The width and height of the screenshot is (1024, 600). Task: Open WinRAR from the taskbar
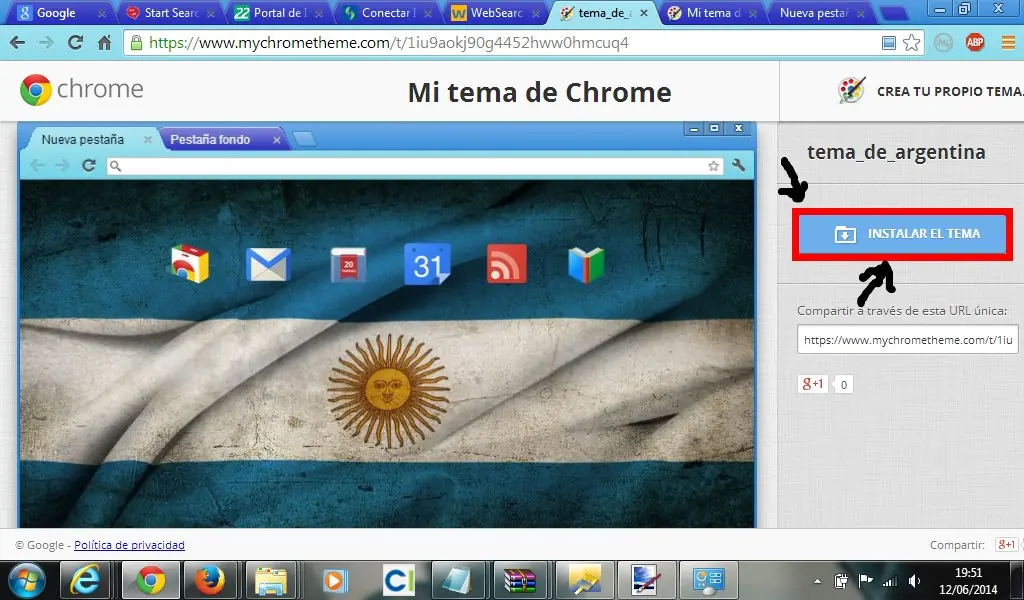pos(520,580)
